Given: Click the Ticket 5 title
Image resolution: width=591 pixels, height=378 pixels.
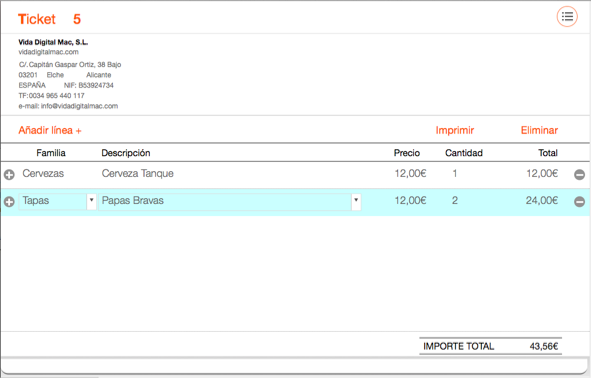Looking at the screenshot, I should (x=49, y=19).
